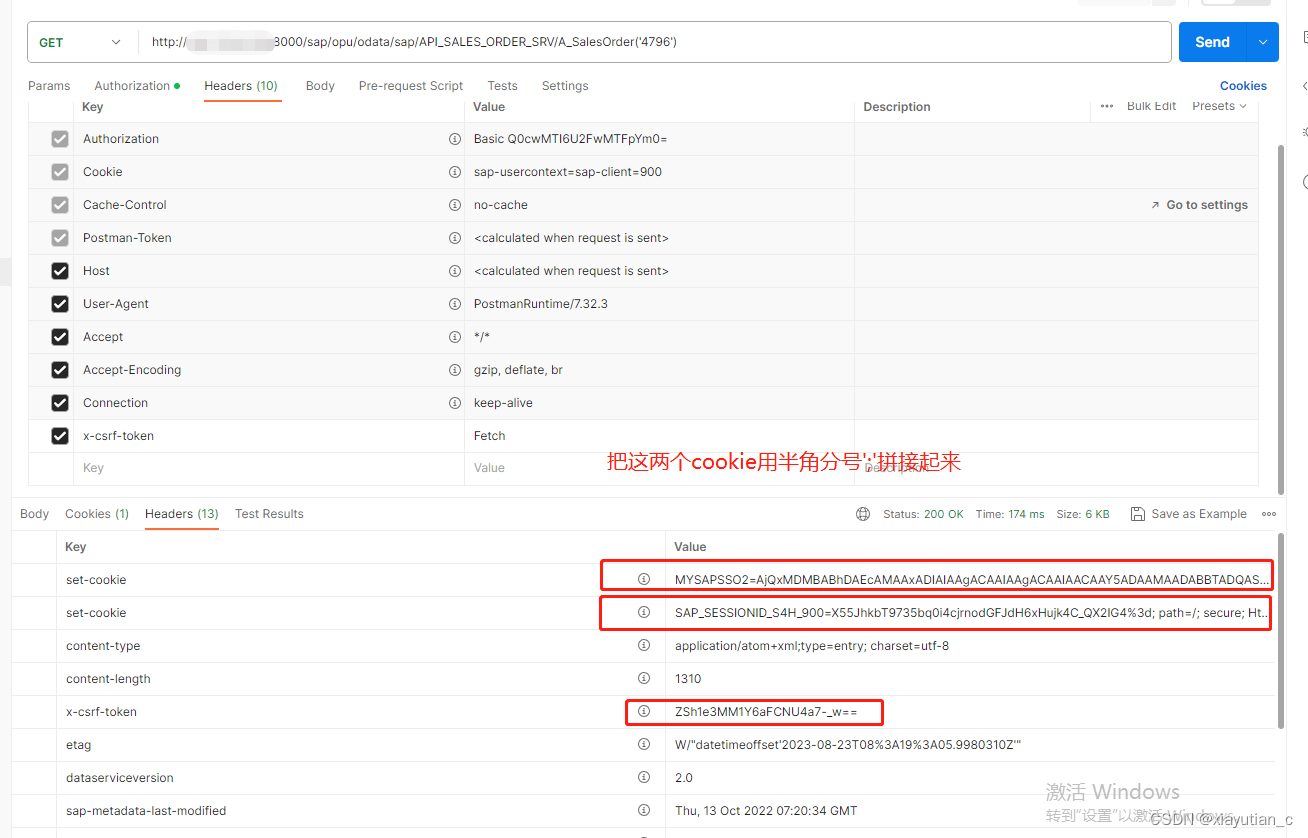
Task: Open info icon for Connection header
Action: coord(455,403)
